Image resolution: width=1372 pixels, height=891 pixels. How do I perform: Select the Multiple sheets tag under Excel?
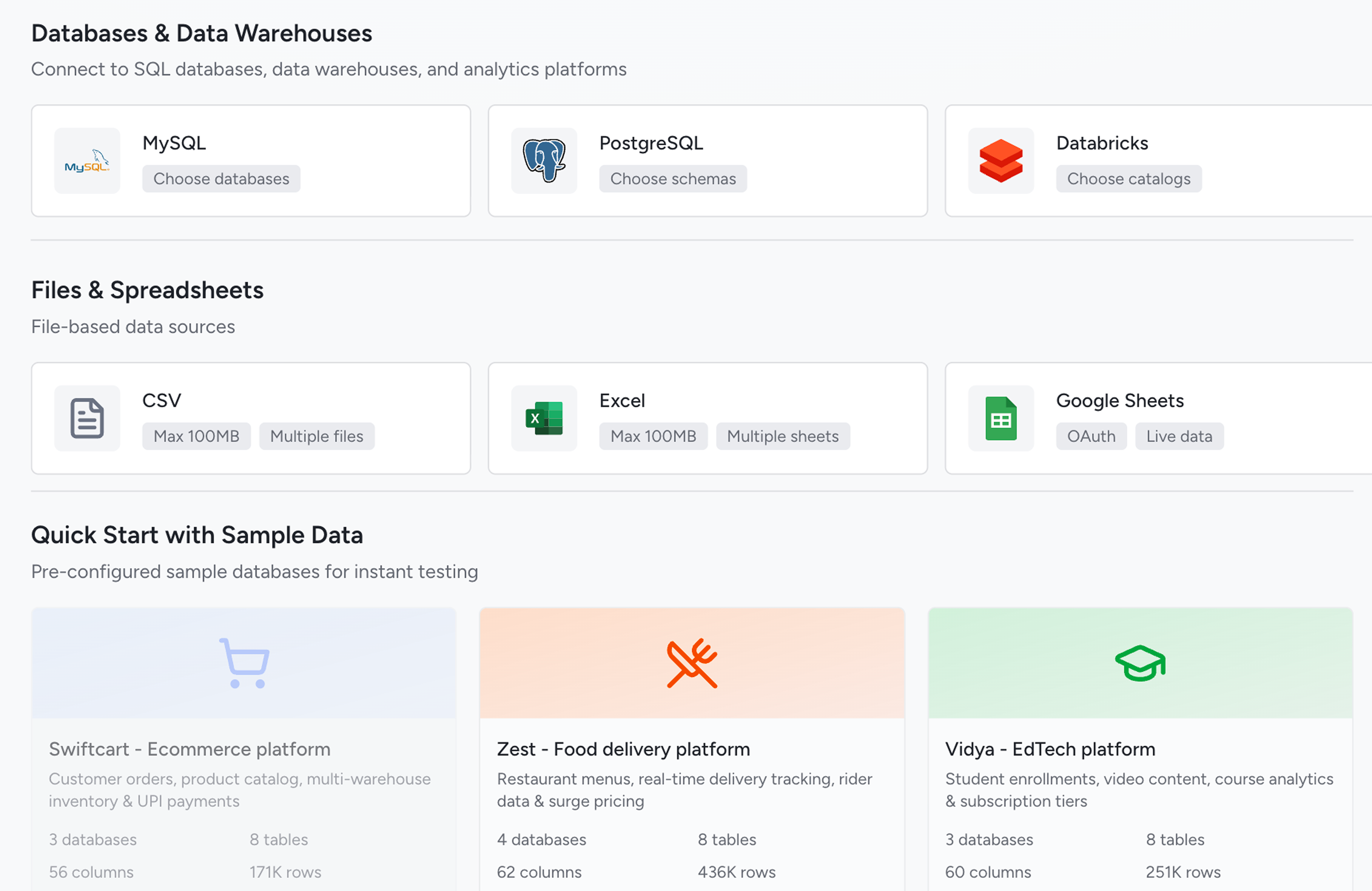[782, 436]
